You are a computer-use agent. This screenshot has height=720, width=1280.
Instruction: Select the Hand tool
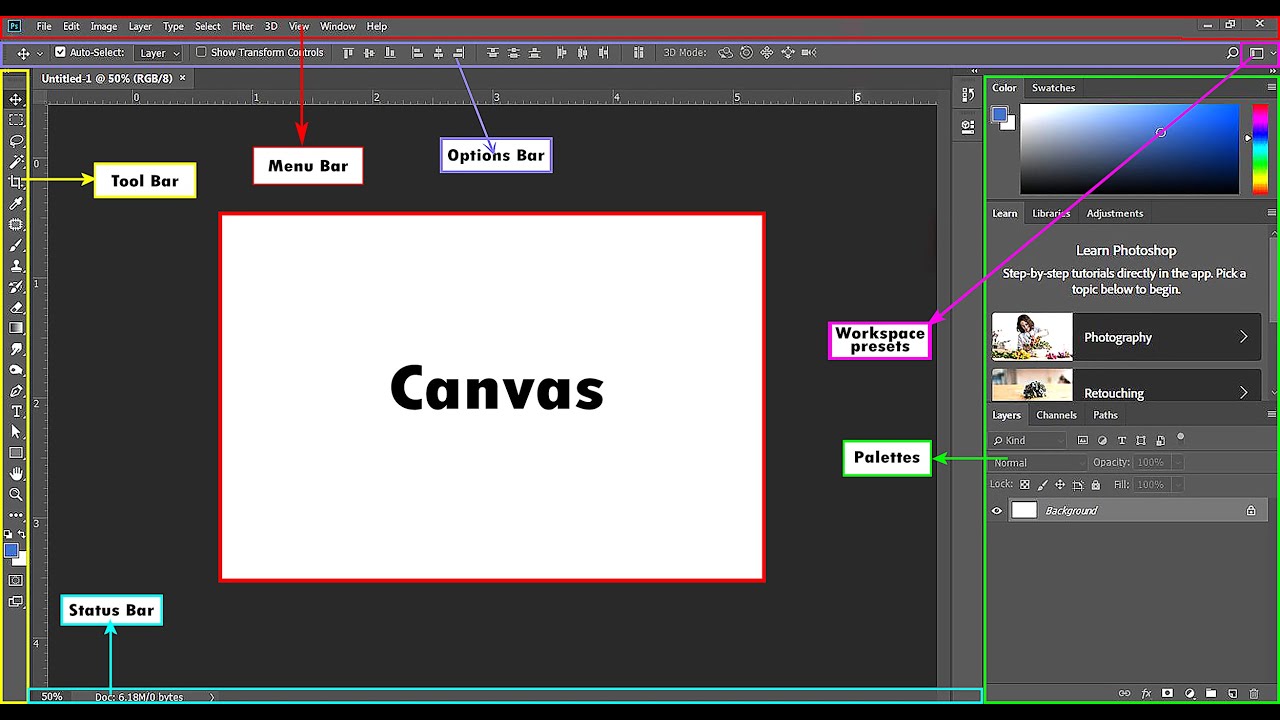point(16,474)
